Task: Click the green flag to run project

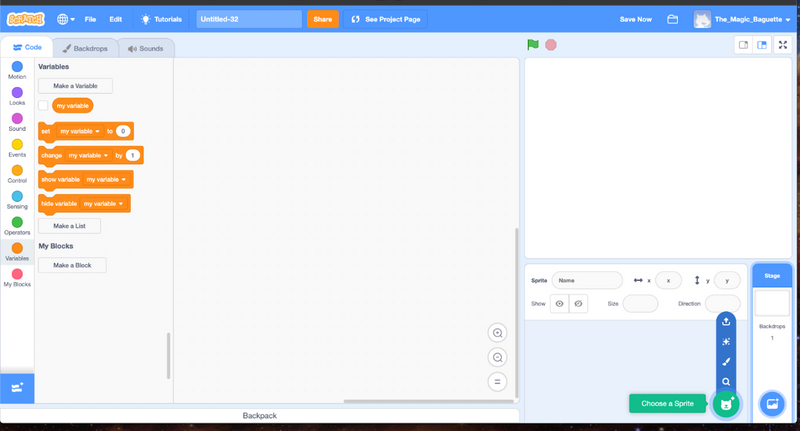Action: [533, 45]
